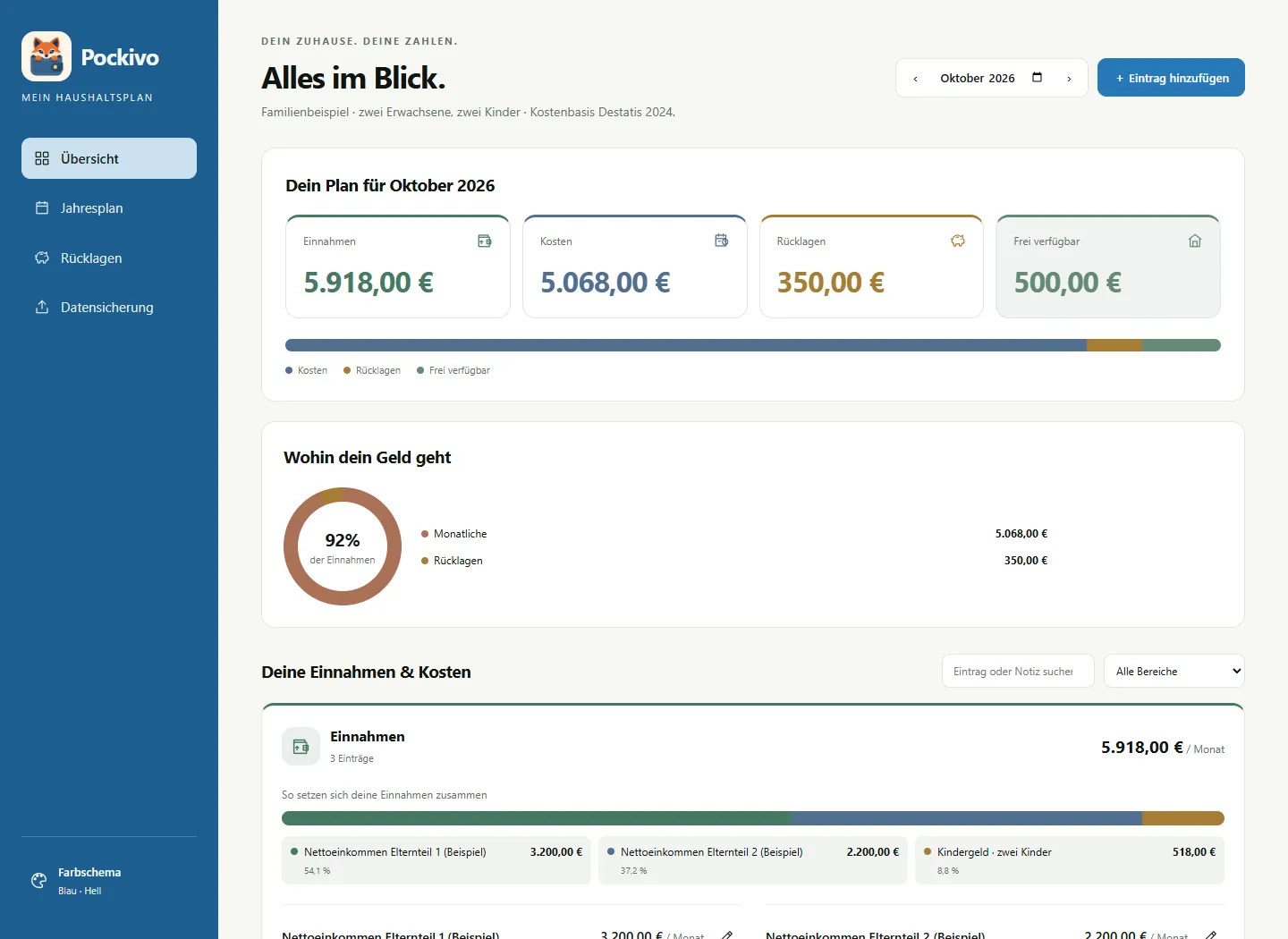Viewport: 1288px width, 939px height.
Task: Click the Rücklagen legend entry under the plan bar
Action: (372, 370)
